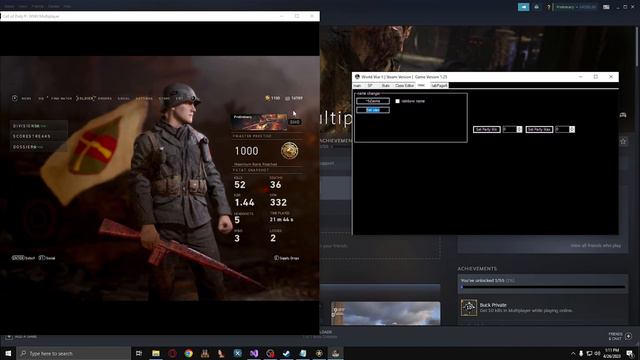Switch to the main tab in trainer
The width and height of the screenshot is (640, 360).
pos(358,85)
